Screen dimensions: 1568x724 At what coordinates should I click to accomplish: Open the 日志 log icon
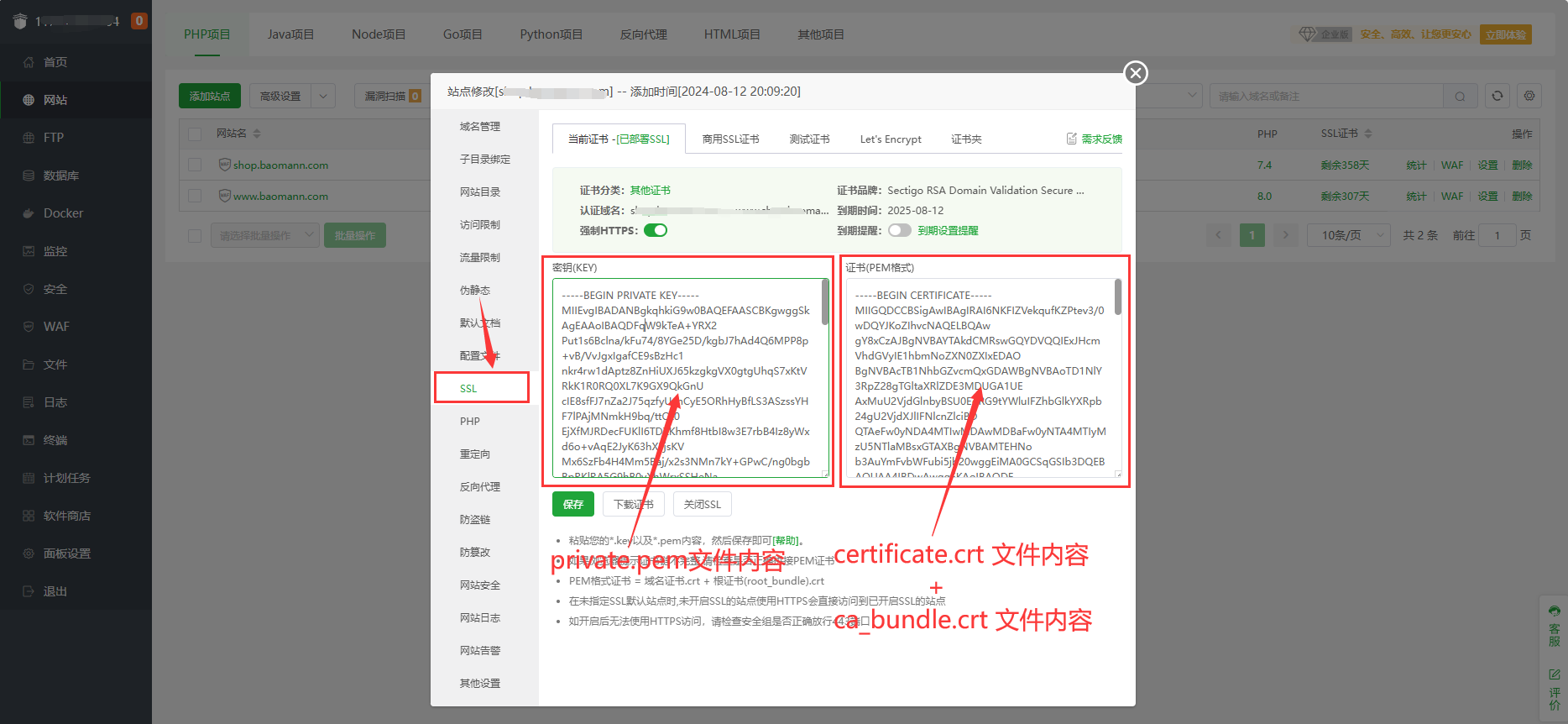29,402
